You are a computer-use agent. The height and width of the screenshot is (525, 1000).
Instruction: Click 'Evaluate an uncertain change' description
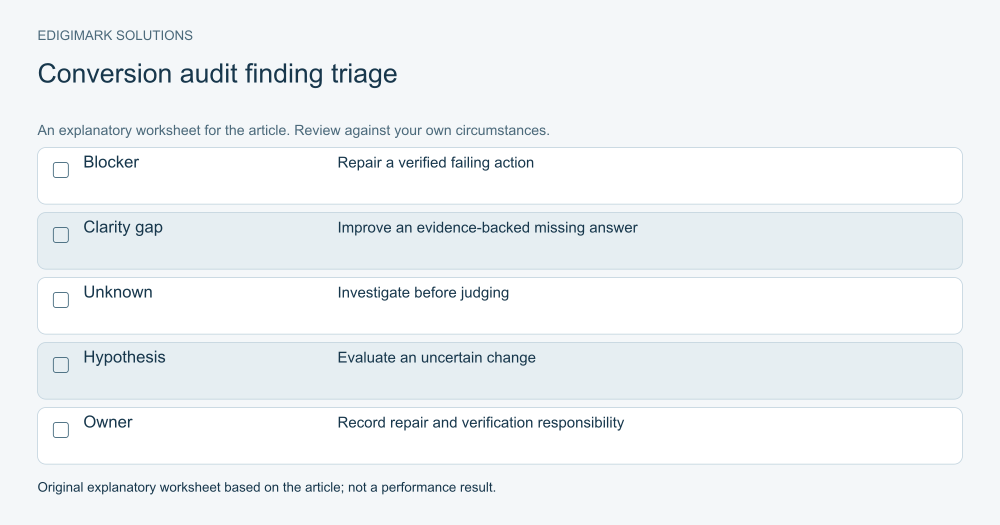point(436,358)
